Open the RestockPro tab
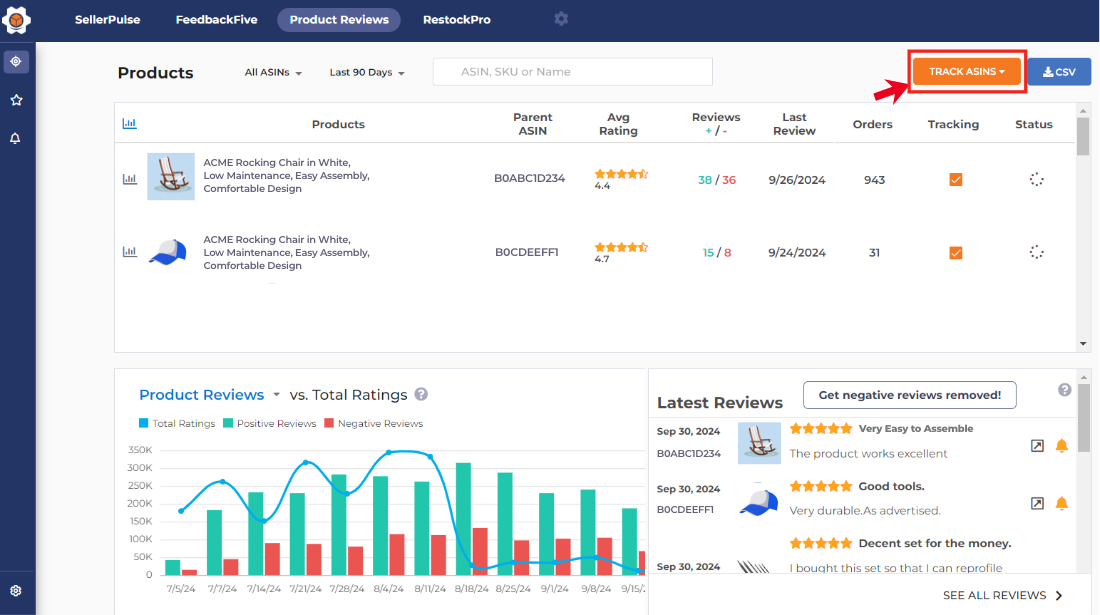This screenshot has height=615, width=1100. pos(456,19)
